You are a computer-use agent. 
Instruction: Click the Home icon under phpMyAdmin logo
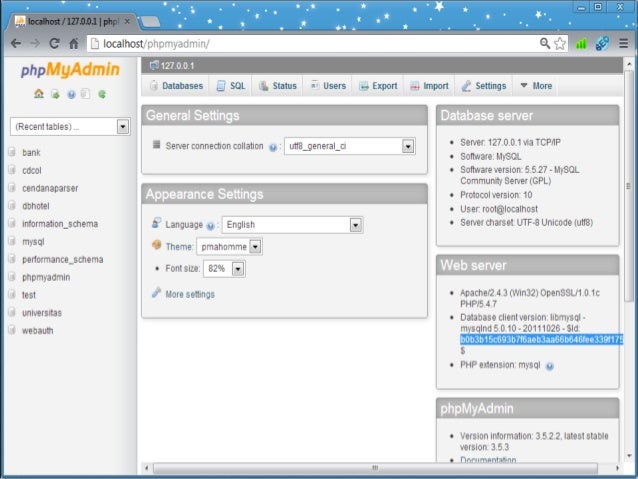[x=39, y=94]
